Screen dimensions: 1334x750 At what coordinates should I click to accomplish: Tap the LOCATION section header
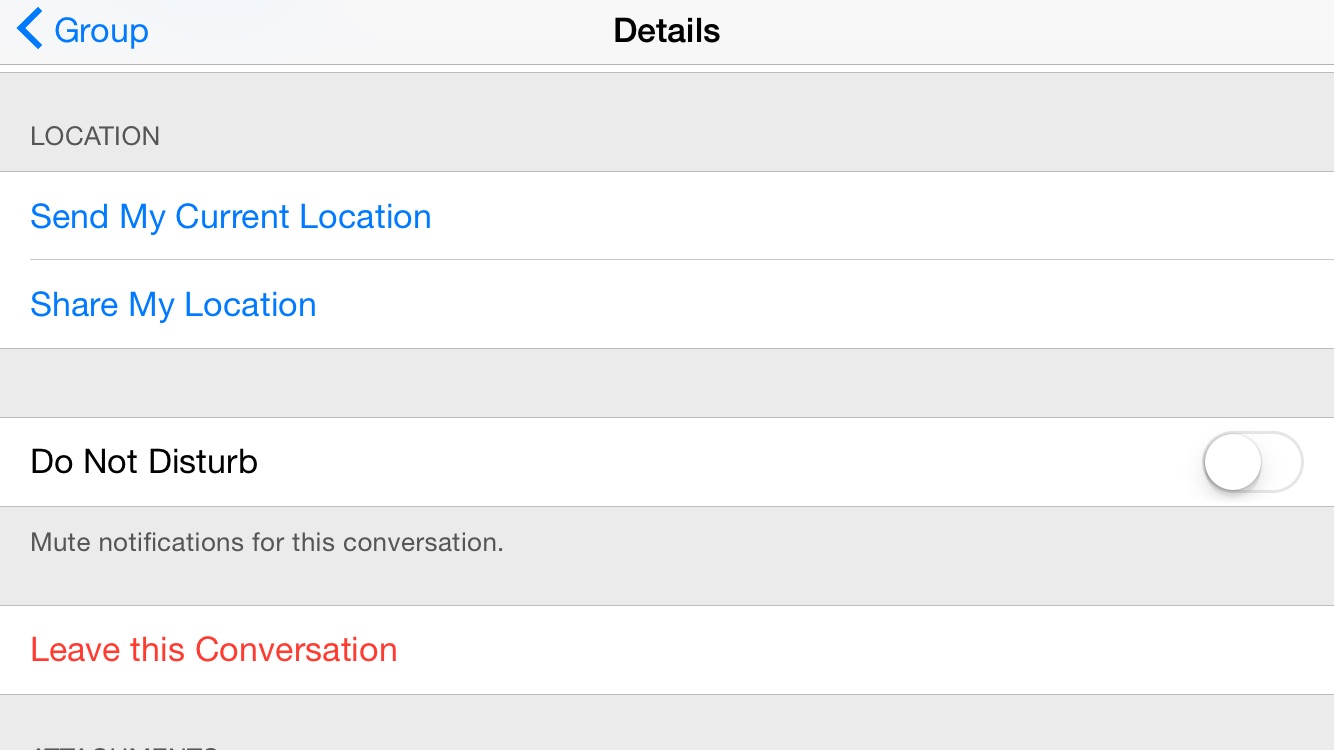coord(95,136)
